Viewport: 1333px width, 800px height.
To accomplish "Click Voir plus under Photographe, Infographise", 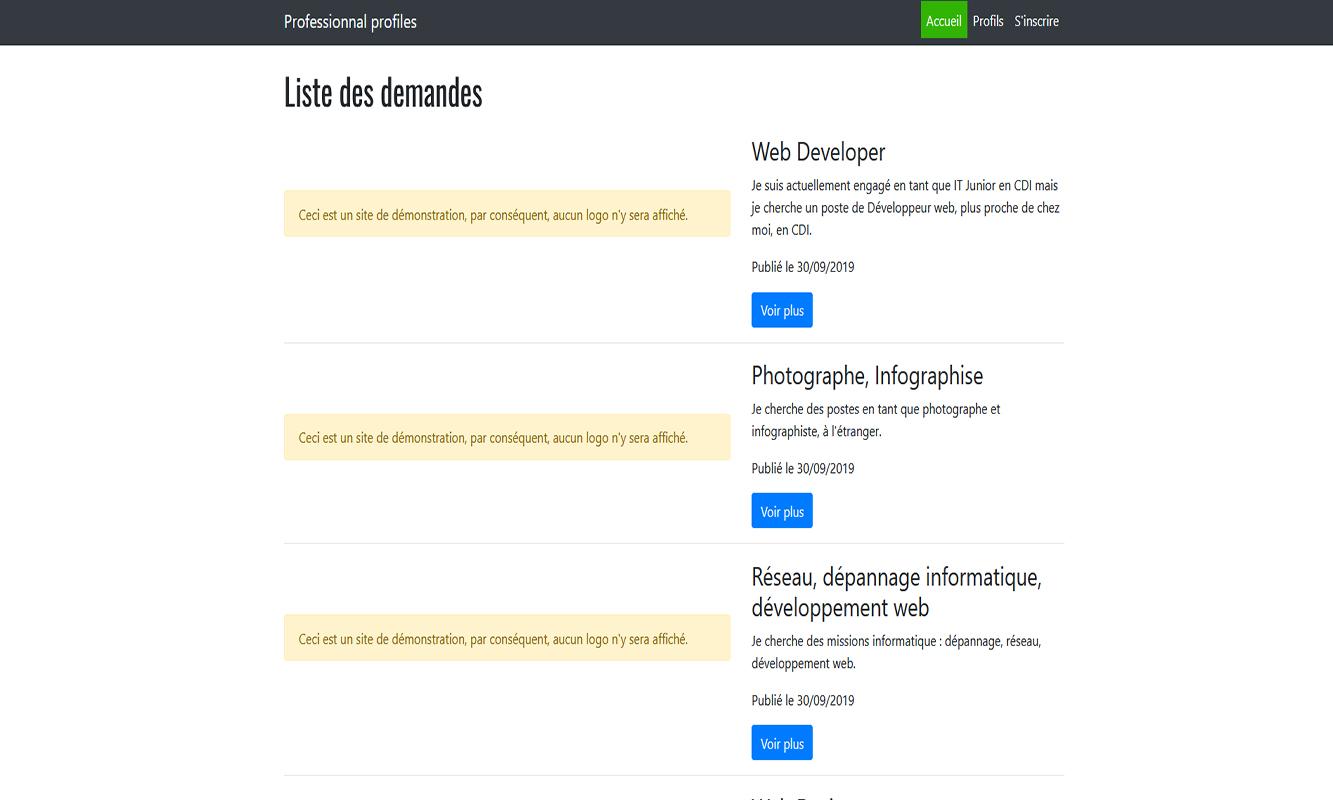I will pyautogui.click(x=781, y=510).
